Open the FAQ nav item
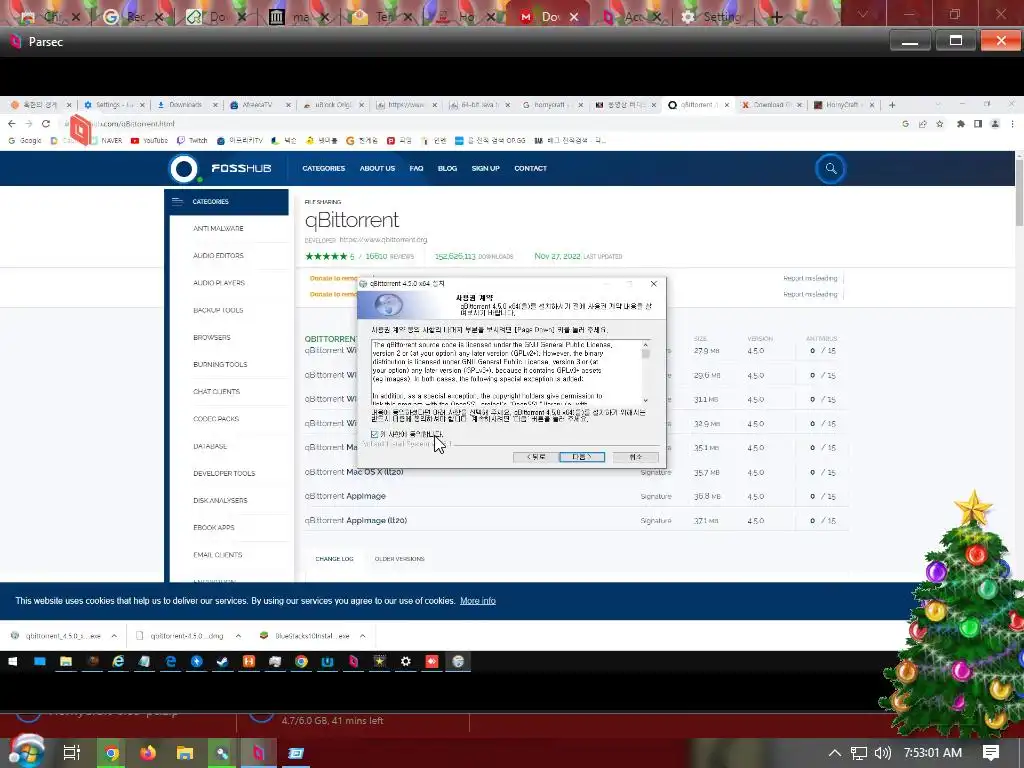 click(x=416, y=168)
